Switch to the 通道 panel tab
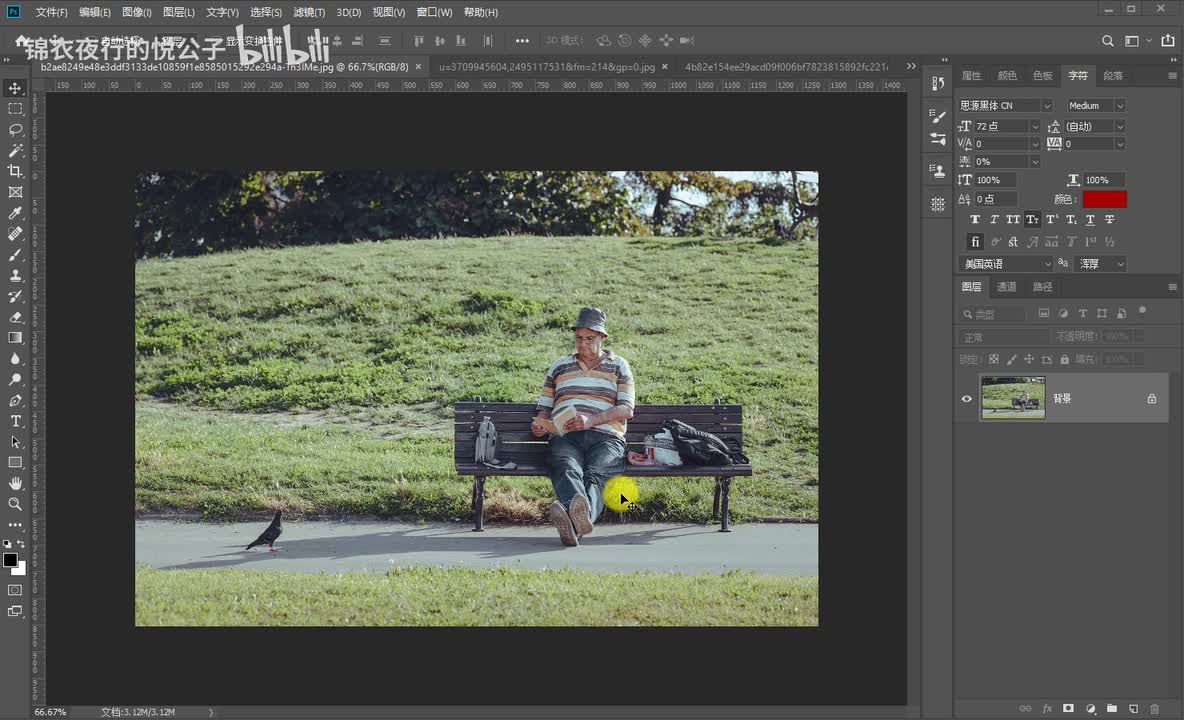This screenshot has height=720, width=1184. (x=1007, y=287)
